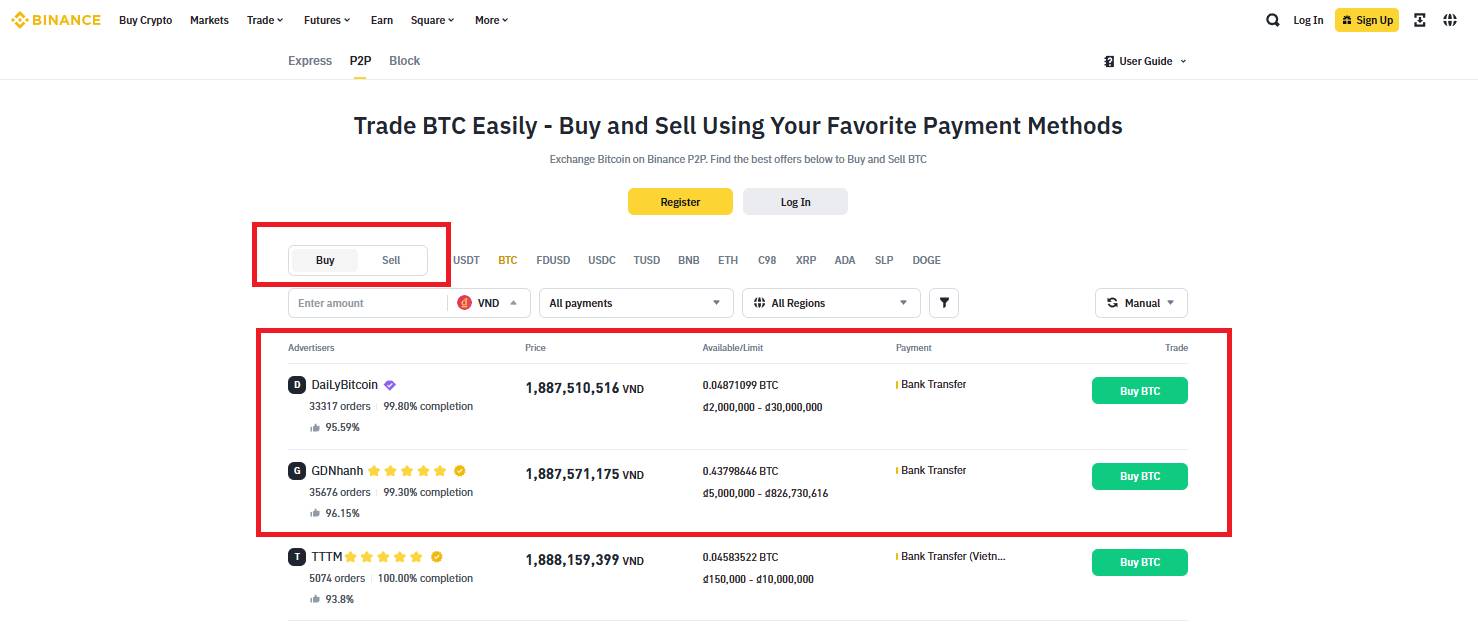Click Buy BTC for GDNhanh offer
1478x626 pixels.
(1139, 476)
